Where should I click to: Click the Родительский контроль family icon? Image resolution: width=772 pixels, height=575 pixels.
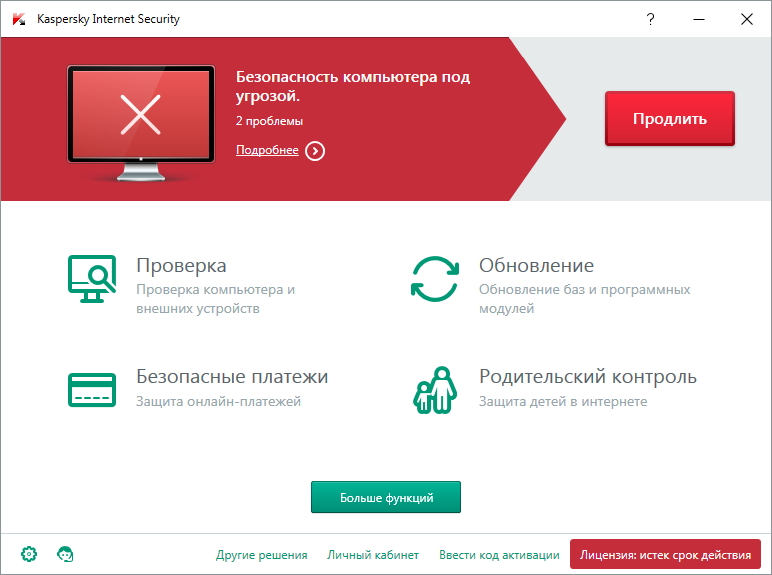point(435,390)
